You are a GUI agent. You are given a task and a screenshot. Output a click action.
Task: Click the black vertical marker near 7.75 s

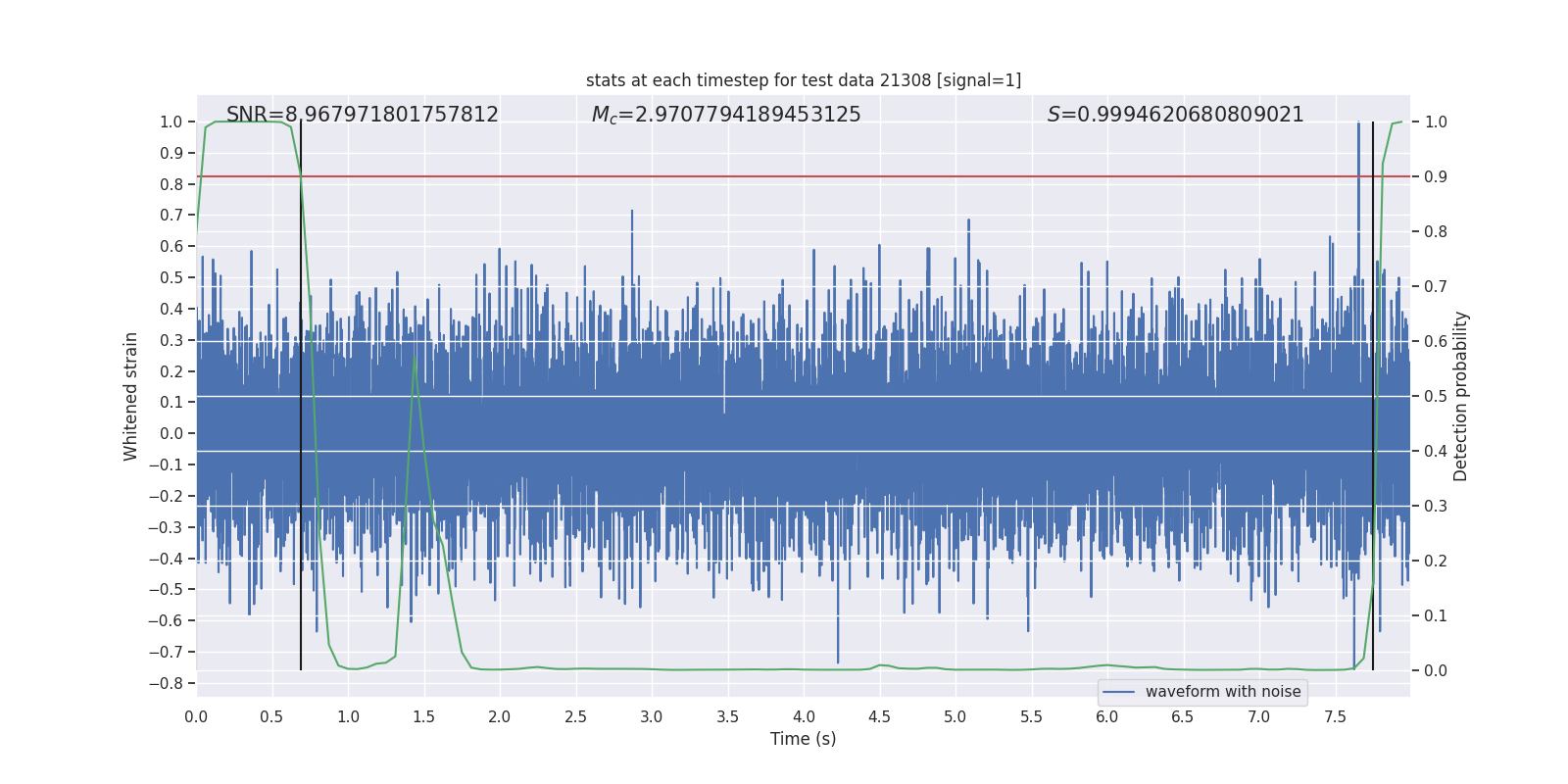point(1373,396)
